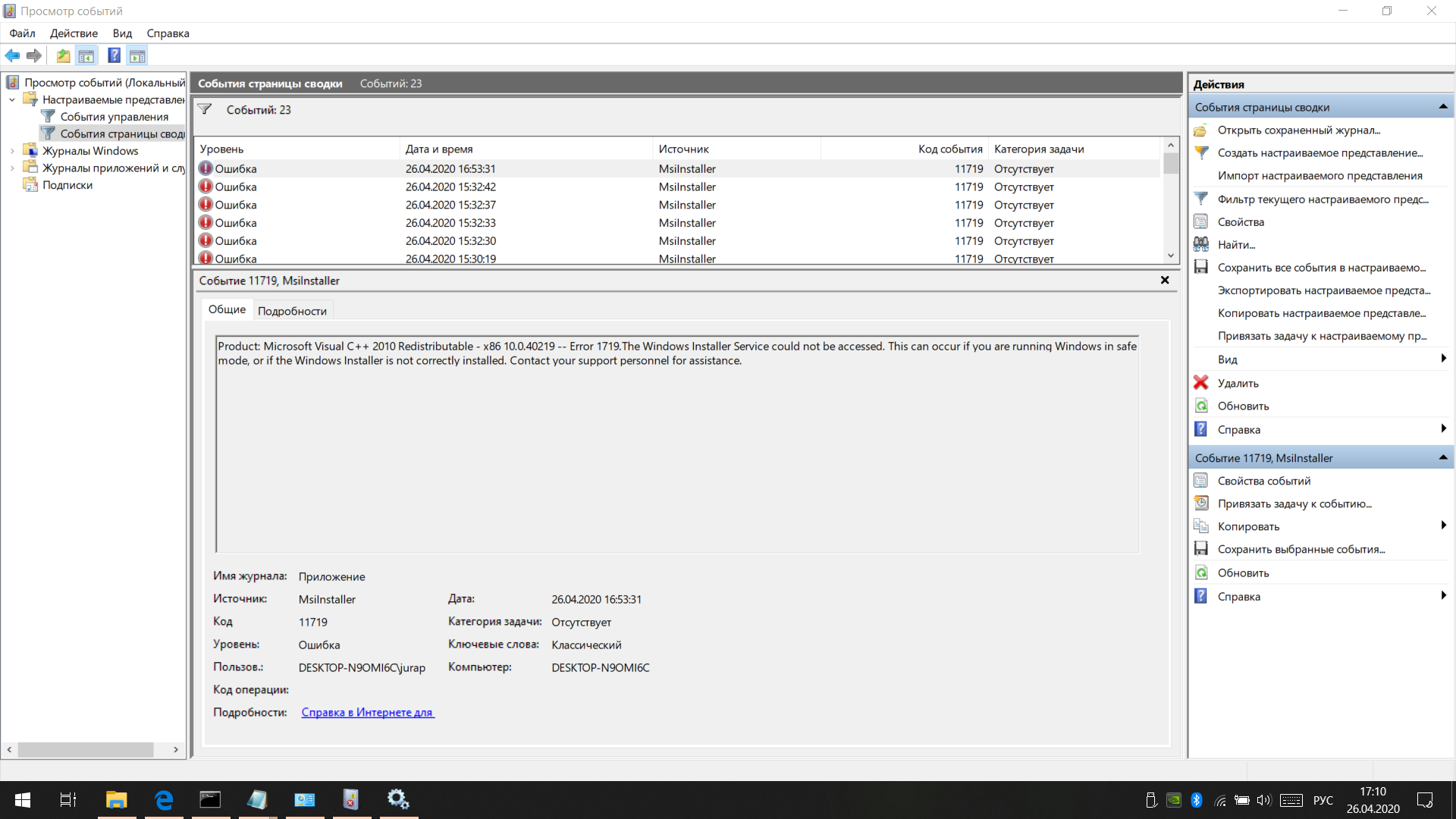
Task: Collapse the События страницы сводки actions section
Action: pyautogui.click(x=1442, y=107)
